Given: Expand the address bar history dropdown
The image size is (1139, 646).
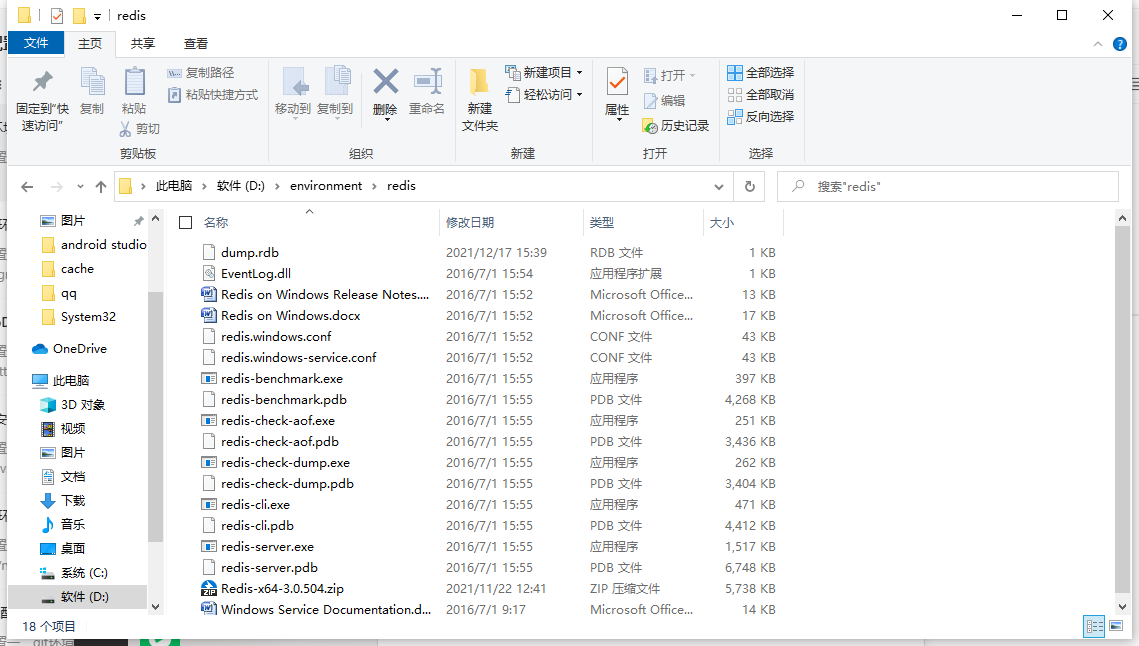Looking at the screenshot, I should 718,187.
